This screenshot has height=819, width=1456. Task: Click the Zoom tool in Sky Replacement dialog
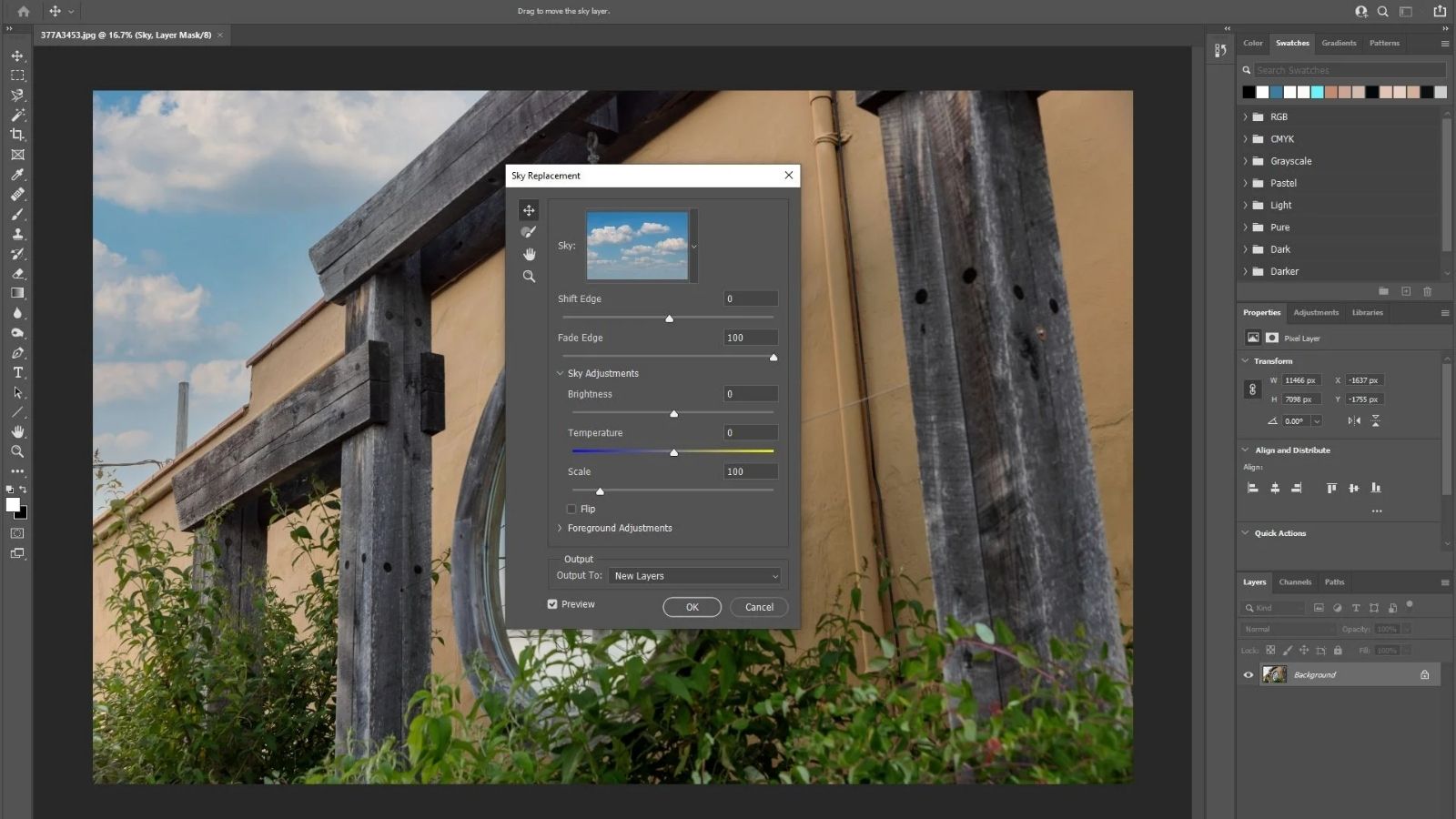(529, 277)
